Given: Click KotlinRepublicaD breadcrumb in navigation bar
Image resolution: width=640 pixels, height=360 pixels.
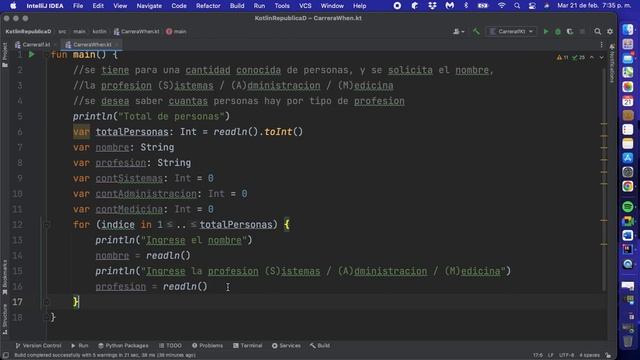Looking at the screenshot, I should [28, 31].
